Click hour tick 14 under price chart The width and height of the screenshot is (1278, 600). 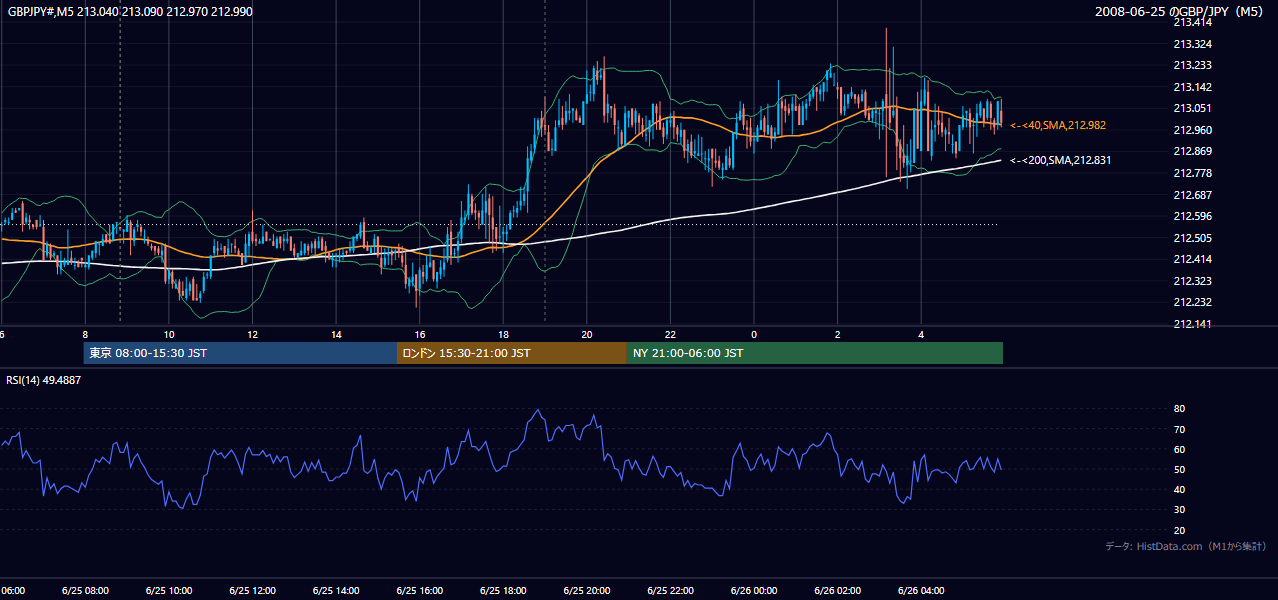336,334
